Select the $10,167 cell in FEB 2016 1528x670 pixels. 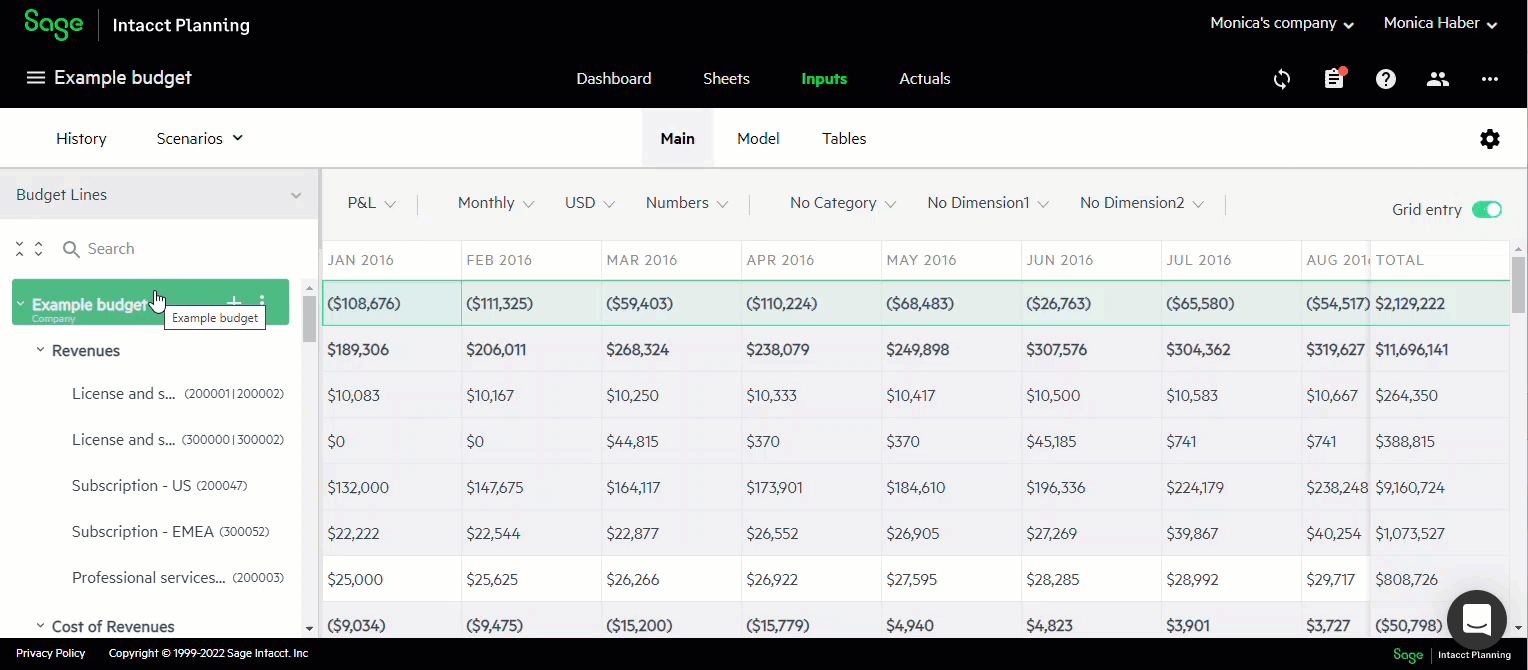(531, 395)
